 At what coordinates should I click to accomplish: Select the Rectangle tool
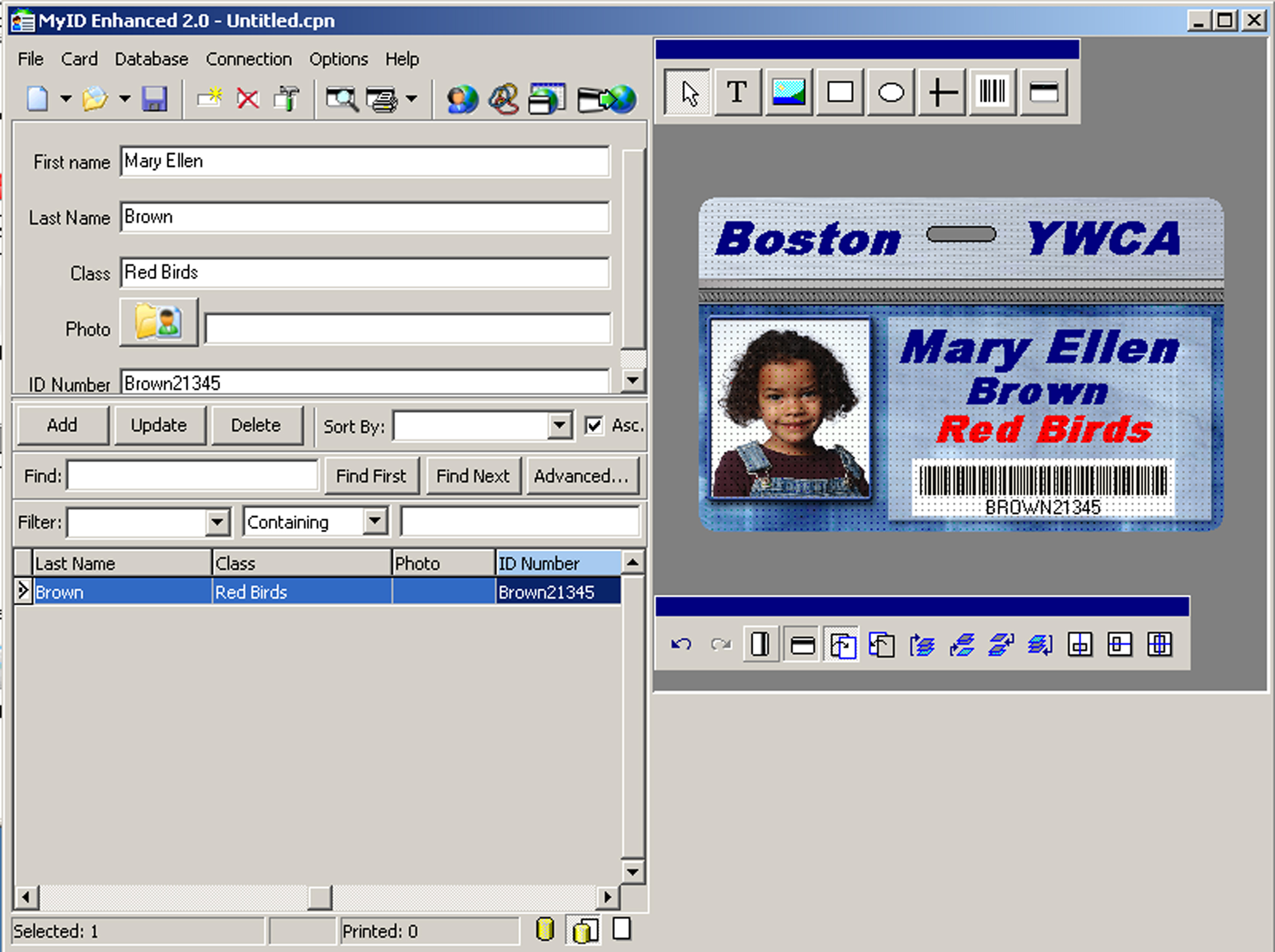point(840,92)
